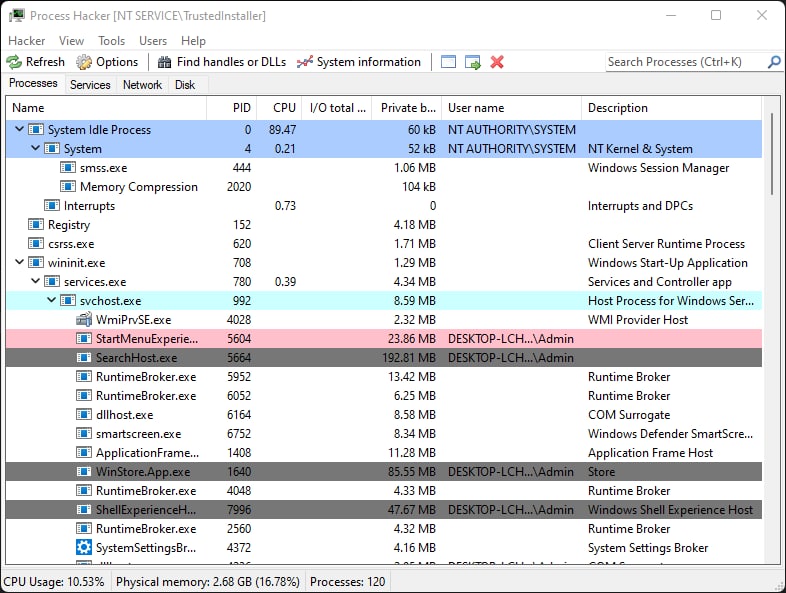The height and width of the screenshot is (593, 786).
Task: Switch to the Services tab
Action: (x=90, y=85)
